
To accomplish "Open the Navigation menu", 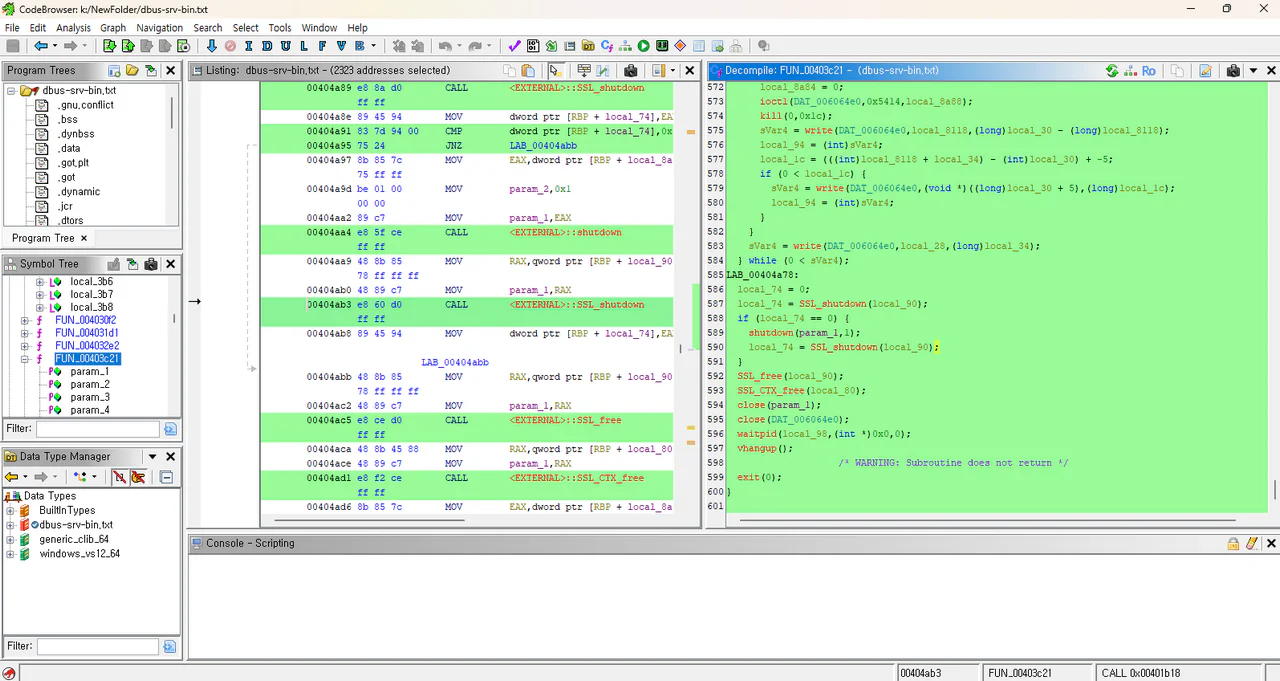I will pyautogui.click(x=160, y=28).
